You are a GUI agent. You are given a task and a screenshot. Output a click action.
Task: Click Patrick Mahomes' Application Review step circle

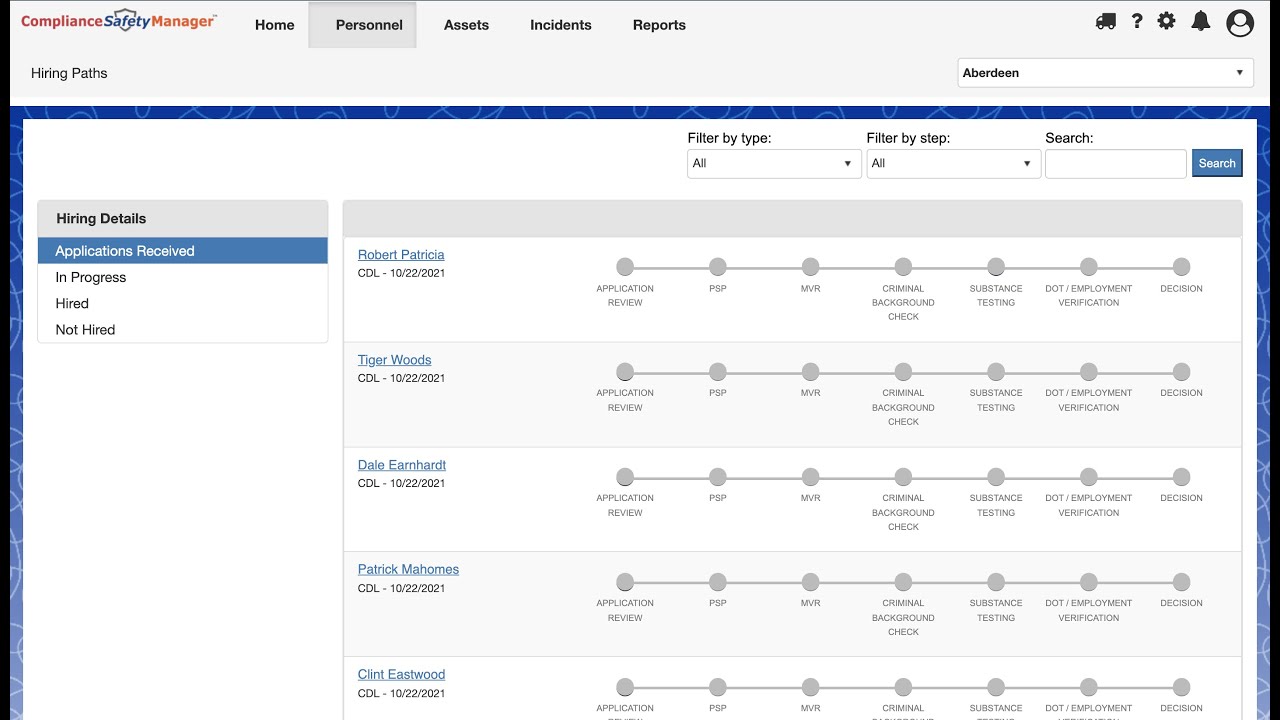tap(625, 582)
